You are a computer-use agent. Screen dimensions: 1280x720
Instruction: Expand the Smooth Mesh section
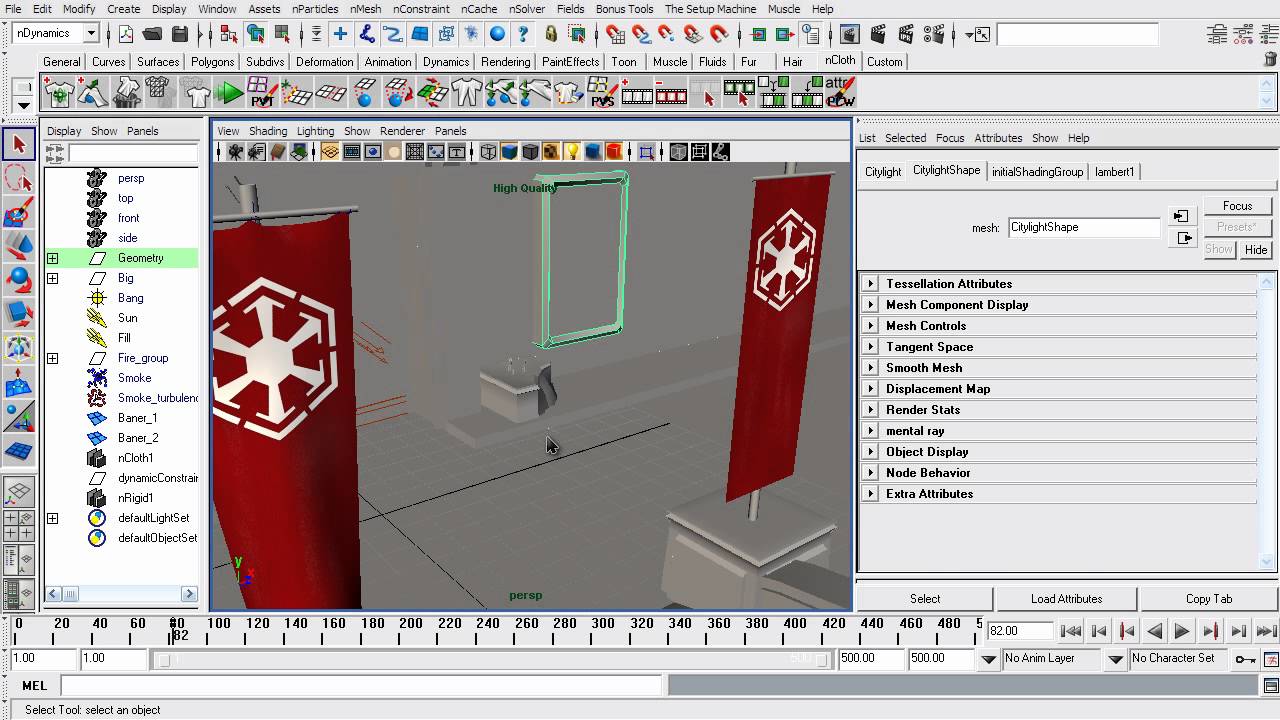click(871, 368)
